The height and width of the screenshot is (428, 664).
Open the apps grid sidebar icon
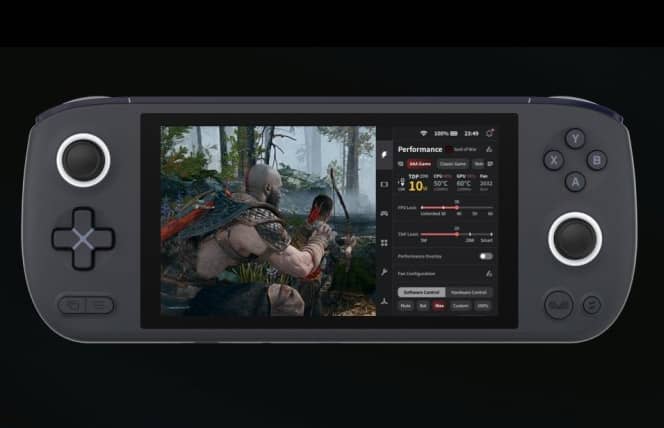385,241
